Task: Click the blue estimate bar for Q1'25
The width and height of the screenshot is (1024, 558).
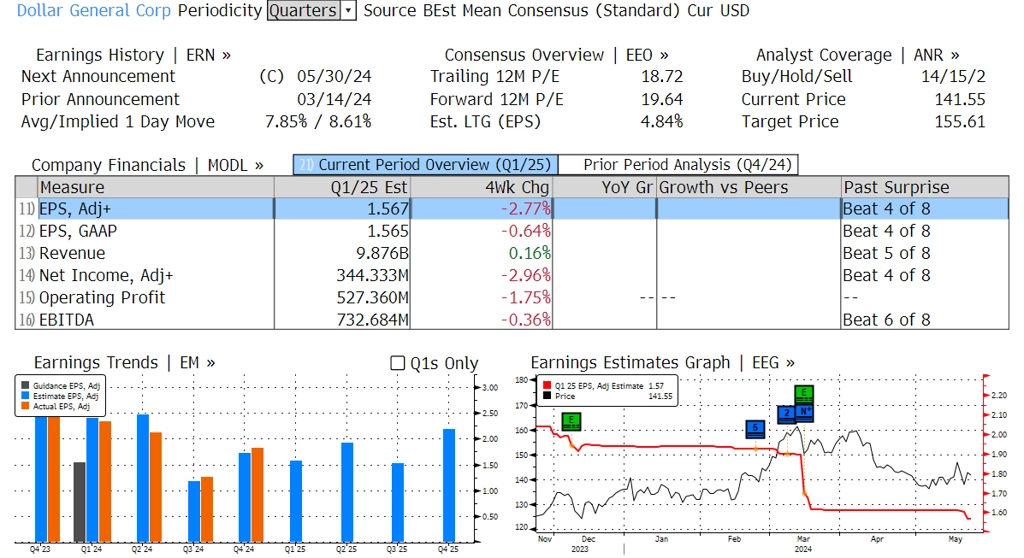Action: pyautogui.click(x=296, y=501)
